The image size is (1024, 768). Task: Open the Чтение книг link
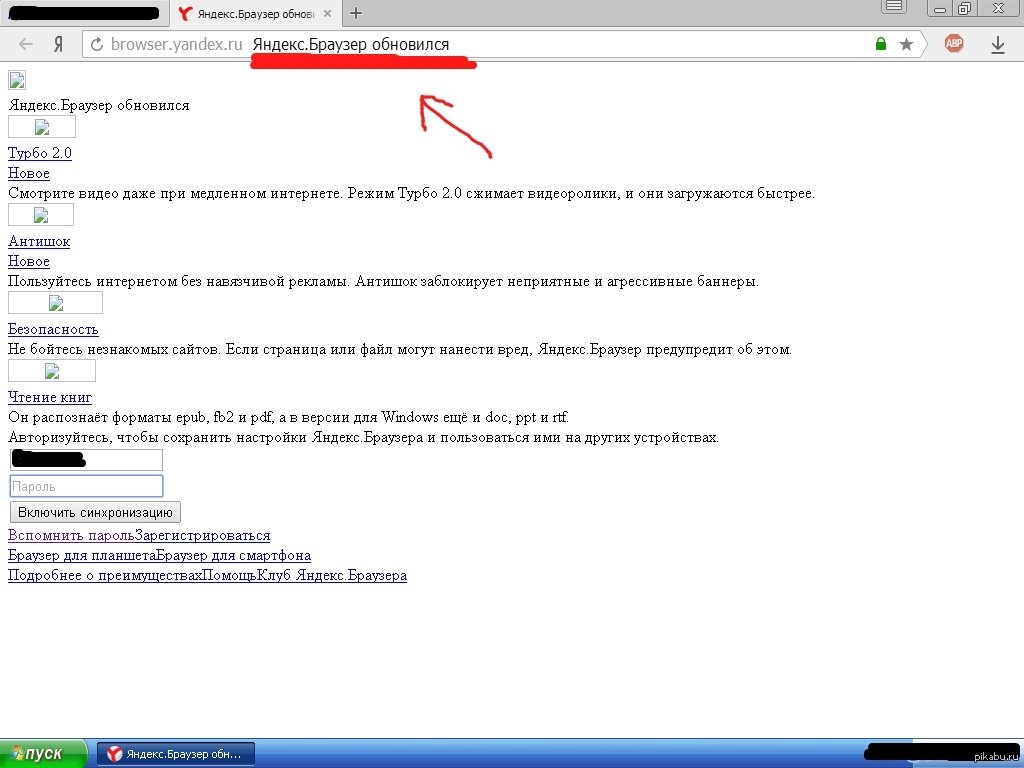[50, 397]
